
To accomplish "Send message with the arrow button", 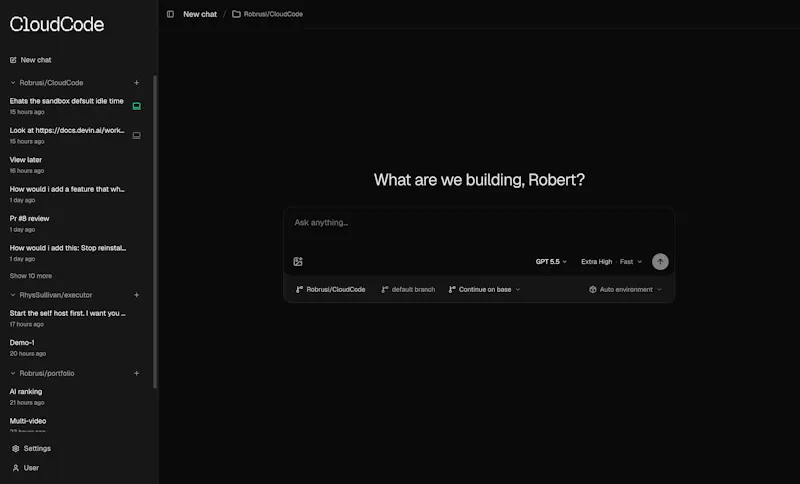I will click(660, 262).
